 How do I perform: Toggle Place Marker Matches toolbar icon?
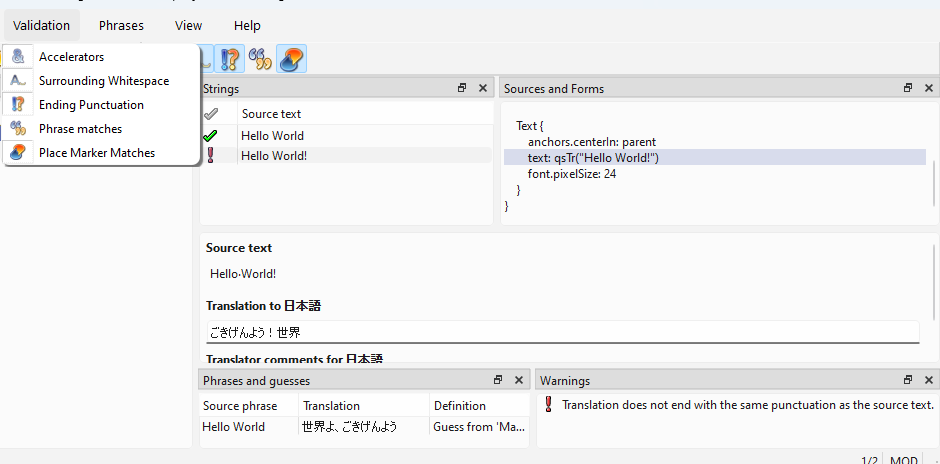click(291, 59)
